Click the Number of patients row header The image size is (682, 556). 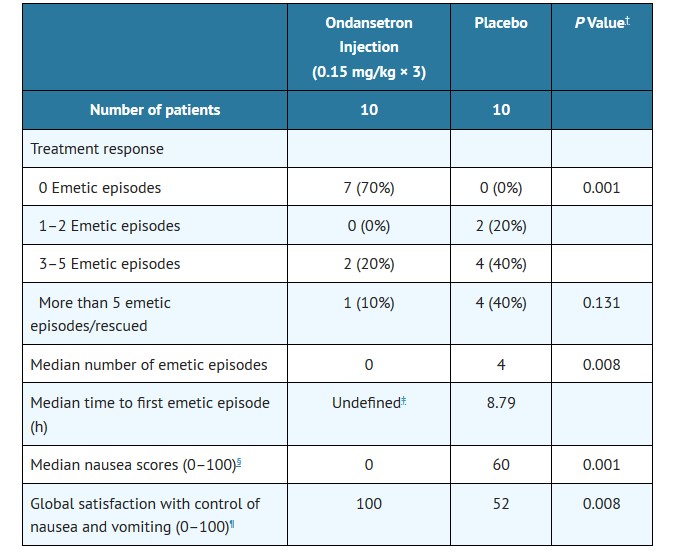[x=155, y=110]
